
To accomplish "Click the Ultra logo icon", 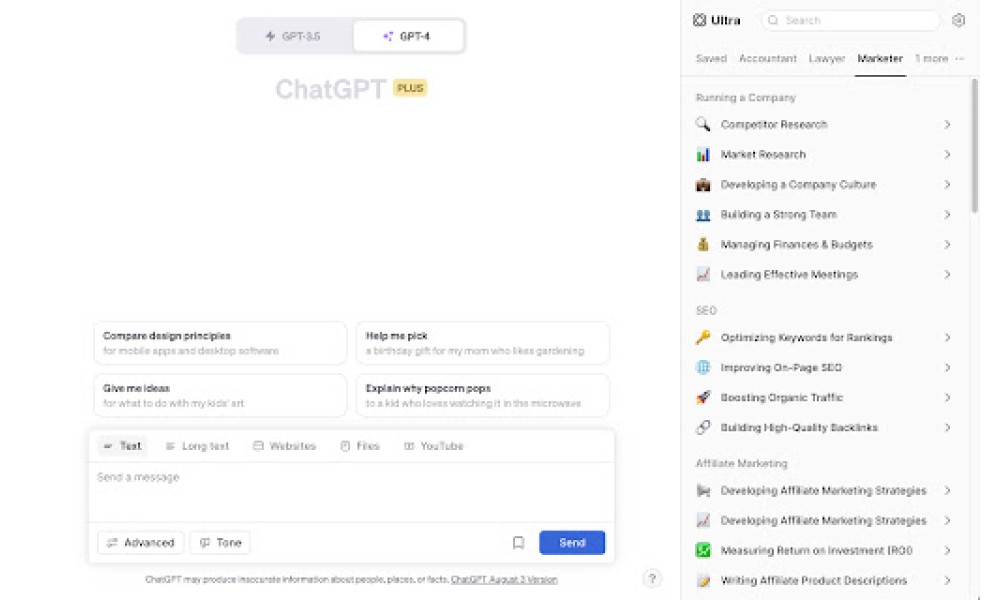I will 700,20.
